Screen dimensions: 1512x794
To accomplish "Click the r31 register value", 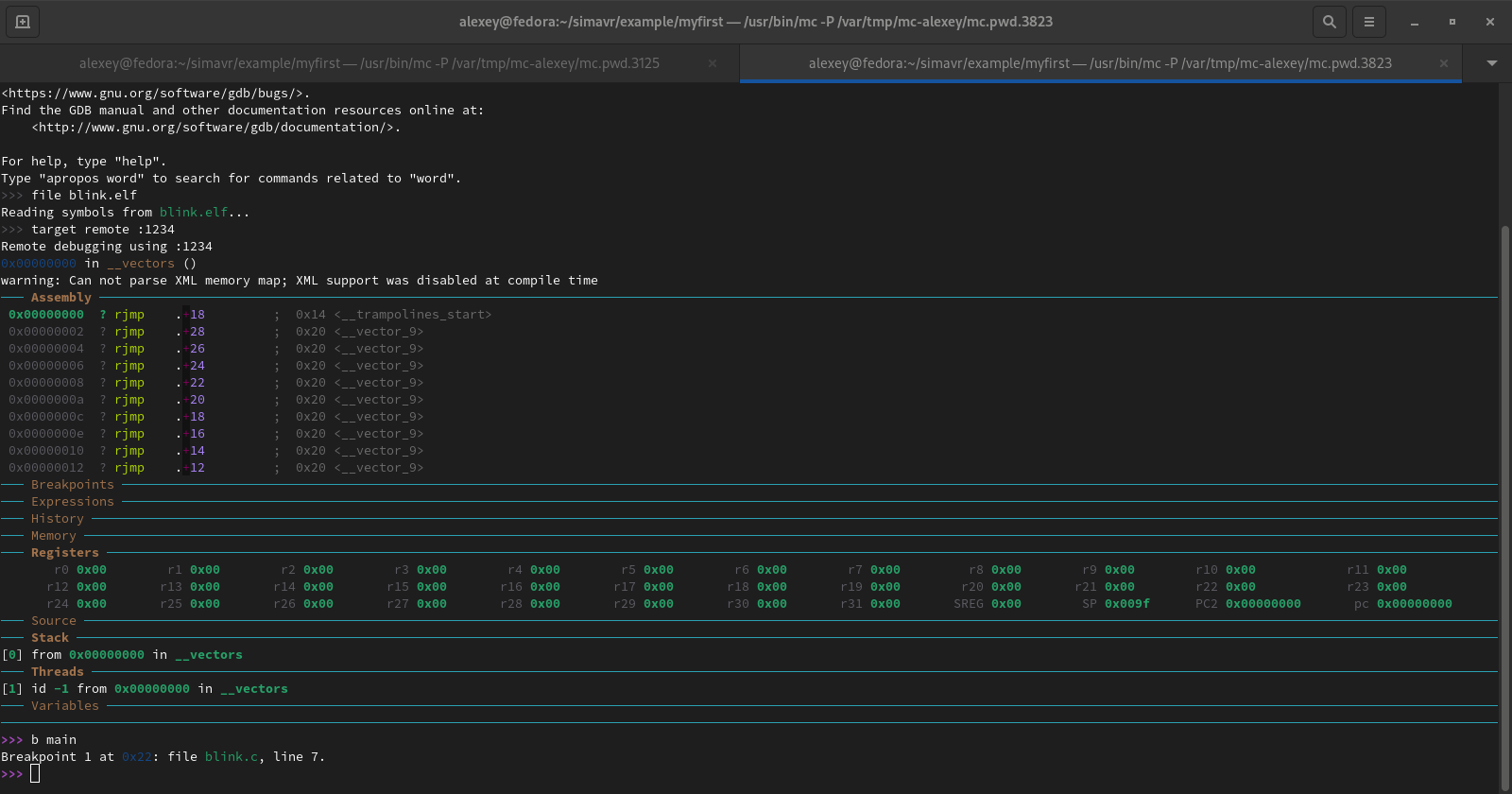I will (x=885, y=604).
